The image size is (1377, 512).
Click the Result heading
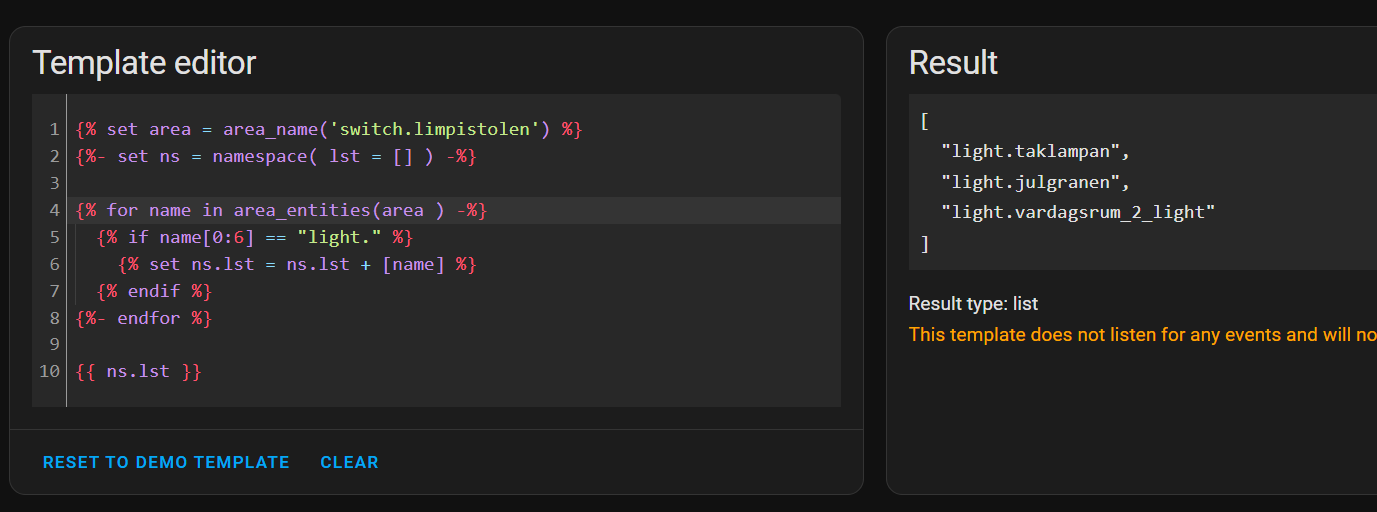tap(953, 63)
